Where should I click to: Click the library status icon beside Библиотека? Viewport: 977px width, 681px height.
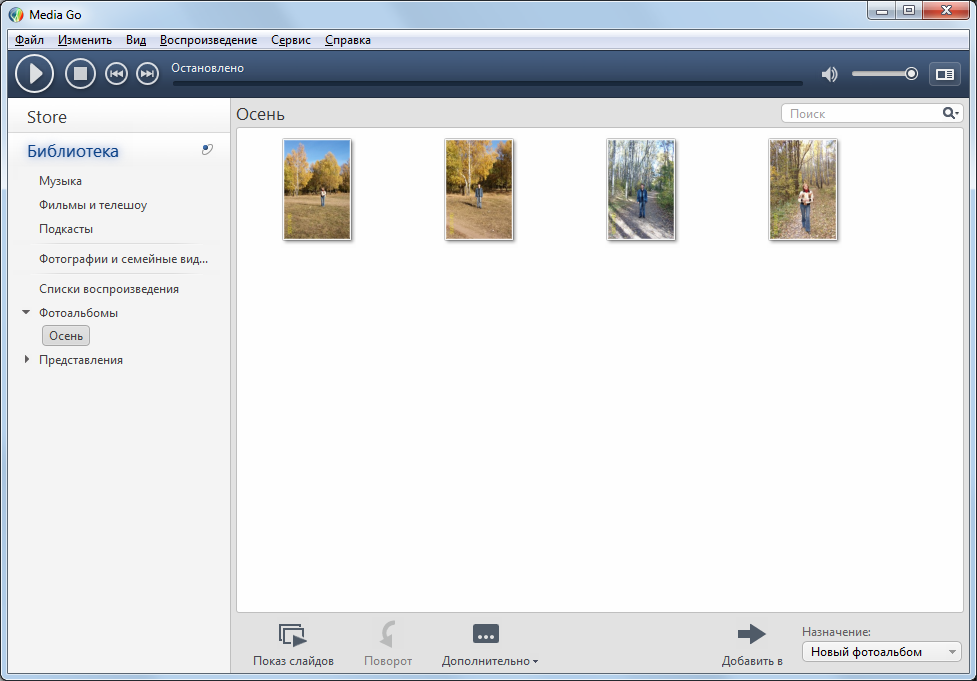click(207, 150)
